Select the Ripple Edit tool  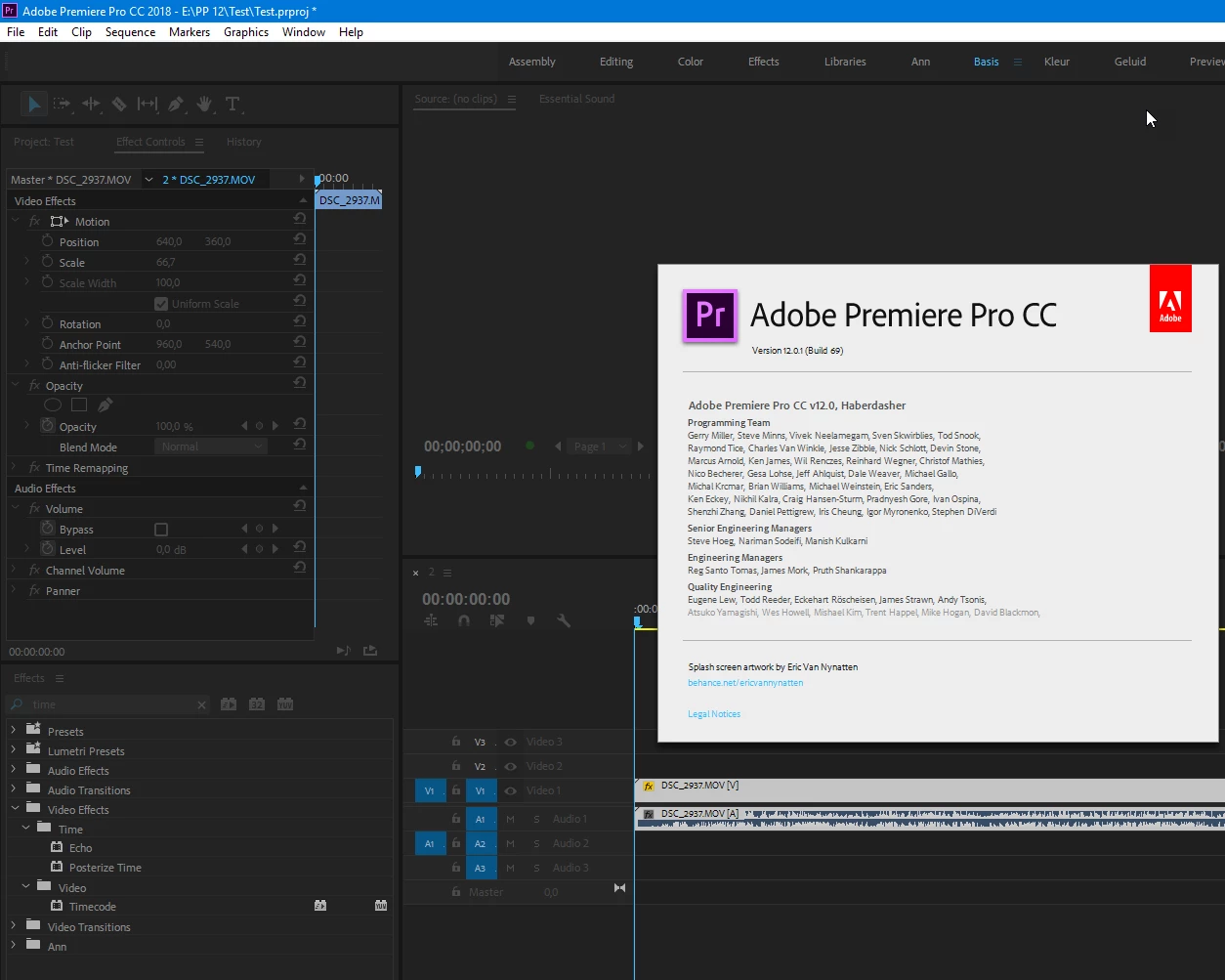[91, 104]
